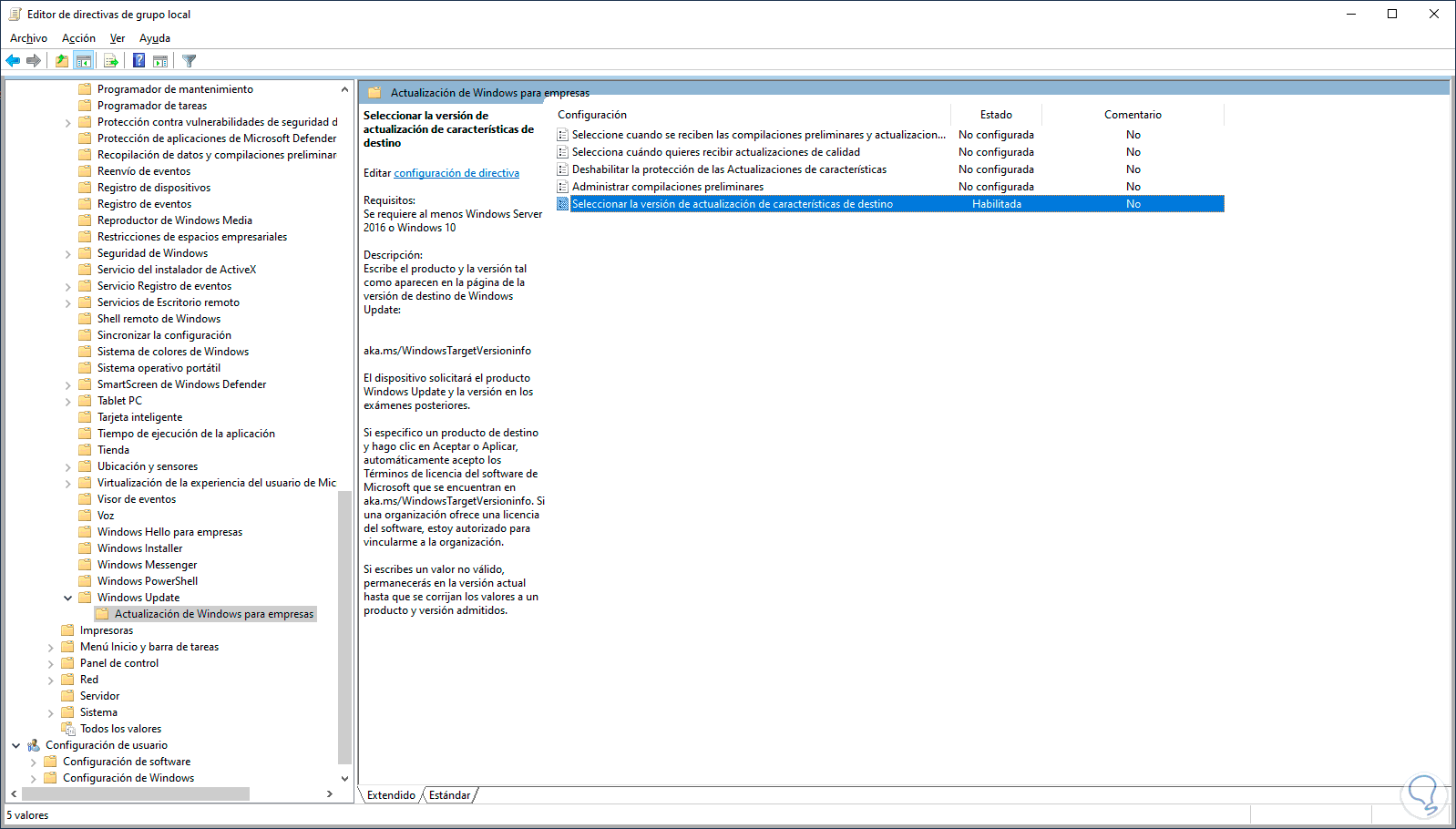Select the Windows Installer folder
Screen dimensions: 1456x829
(140, 548)
